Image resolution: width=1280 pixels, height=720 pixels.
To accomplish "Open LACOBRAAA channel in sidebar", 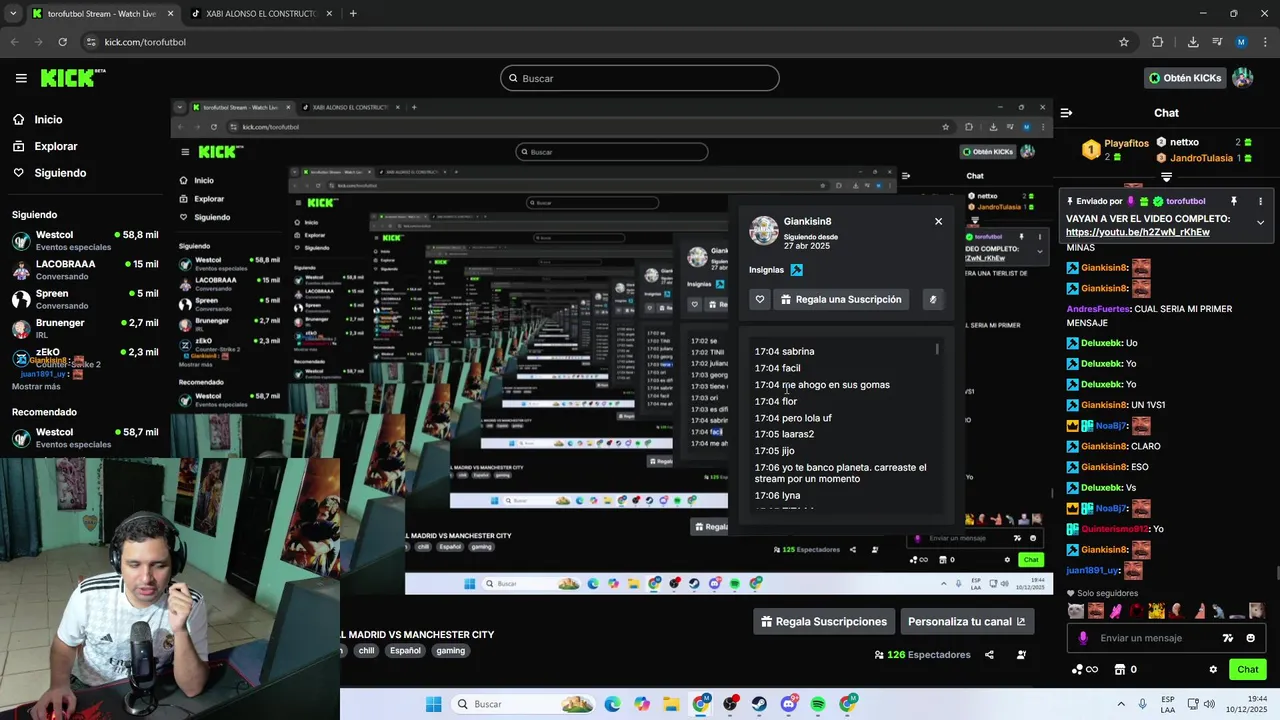I will pos(85,270).
